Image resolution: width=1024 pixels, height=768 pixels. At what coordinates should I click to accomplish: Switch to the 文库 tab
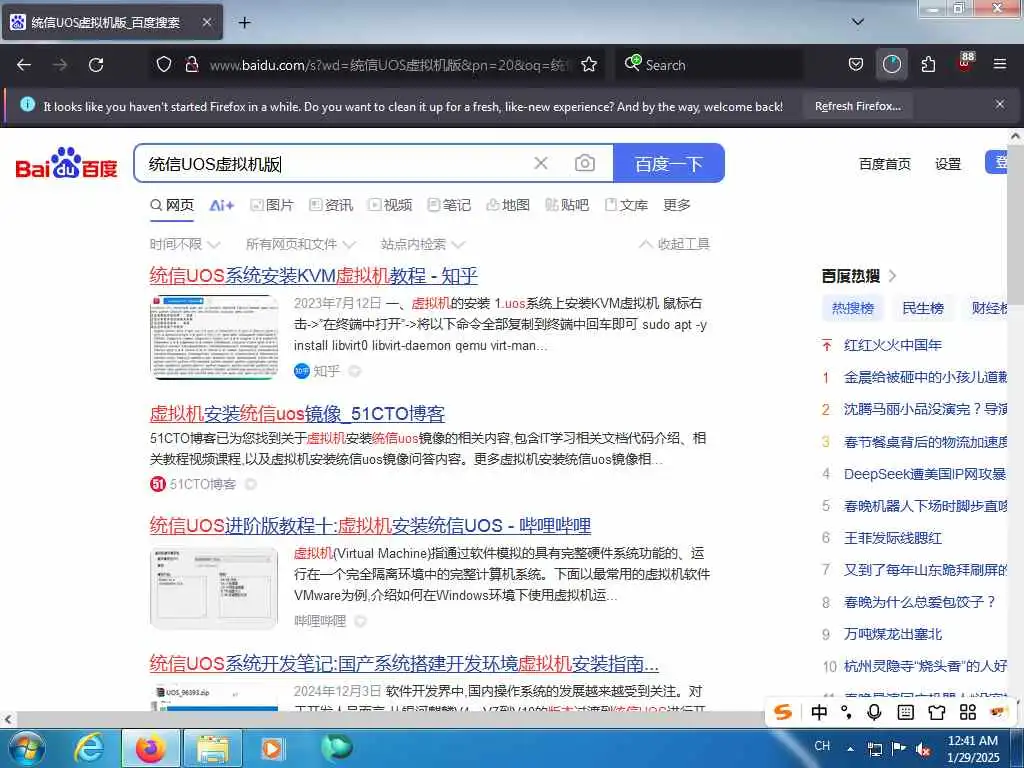click(x=626, y=205)
